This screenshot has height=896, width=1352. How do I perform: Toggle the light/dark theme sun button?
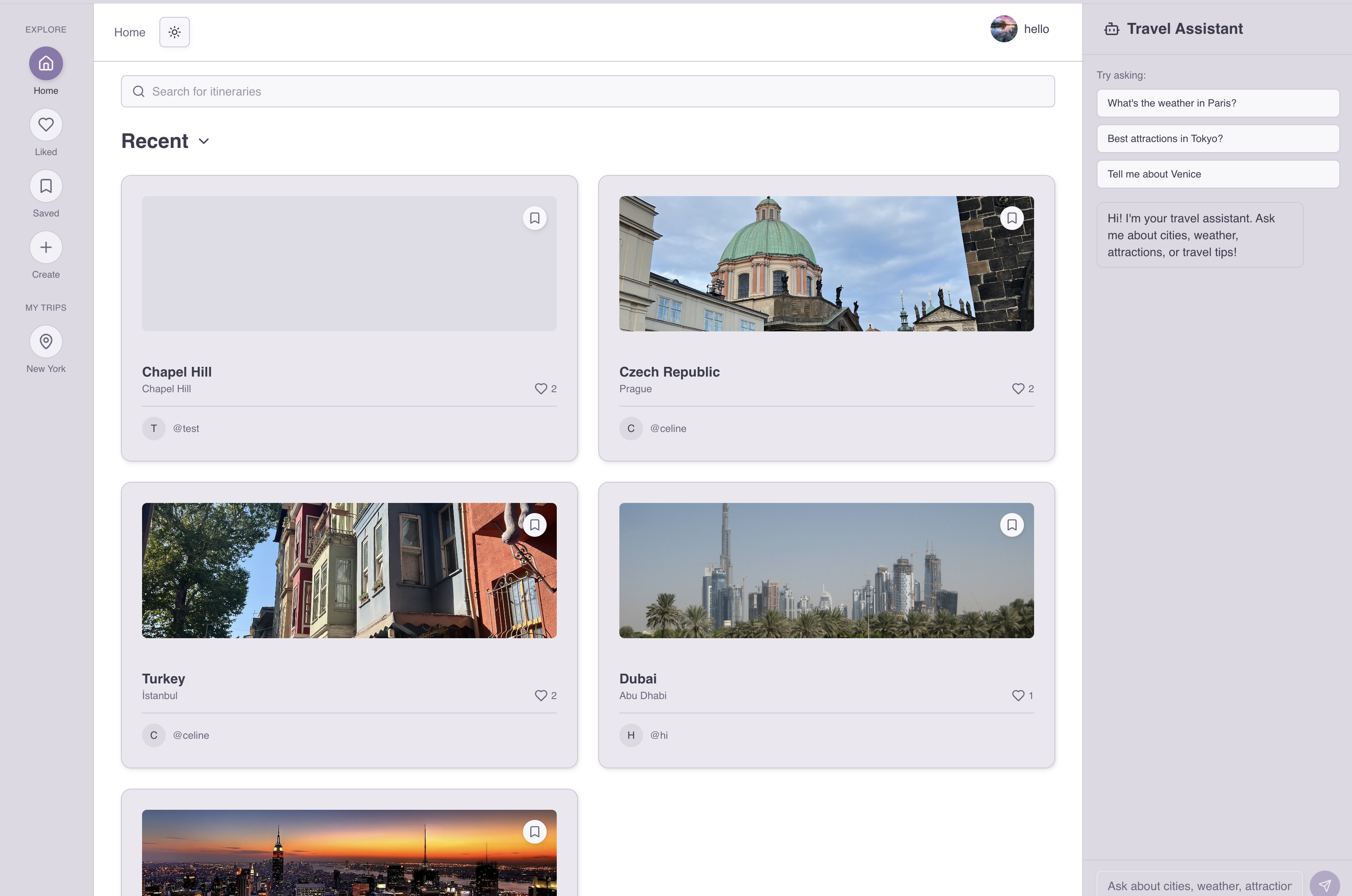[x=174, y=32]
